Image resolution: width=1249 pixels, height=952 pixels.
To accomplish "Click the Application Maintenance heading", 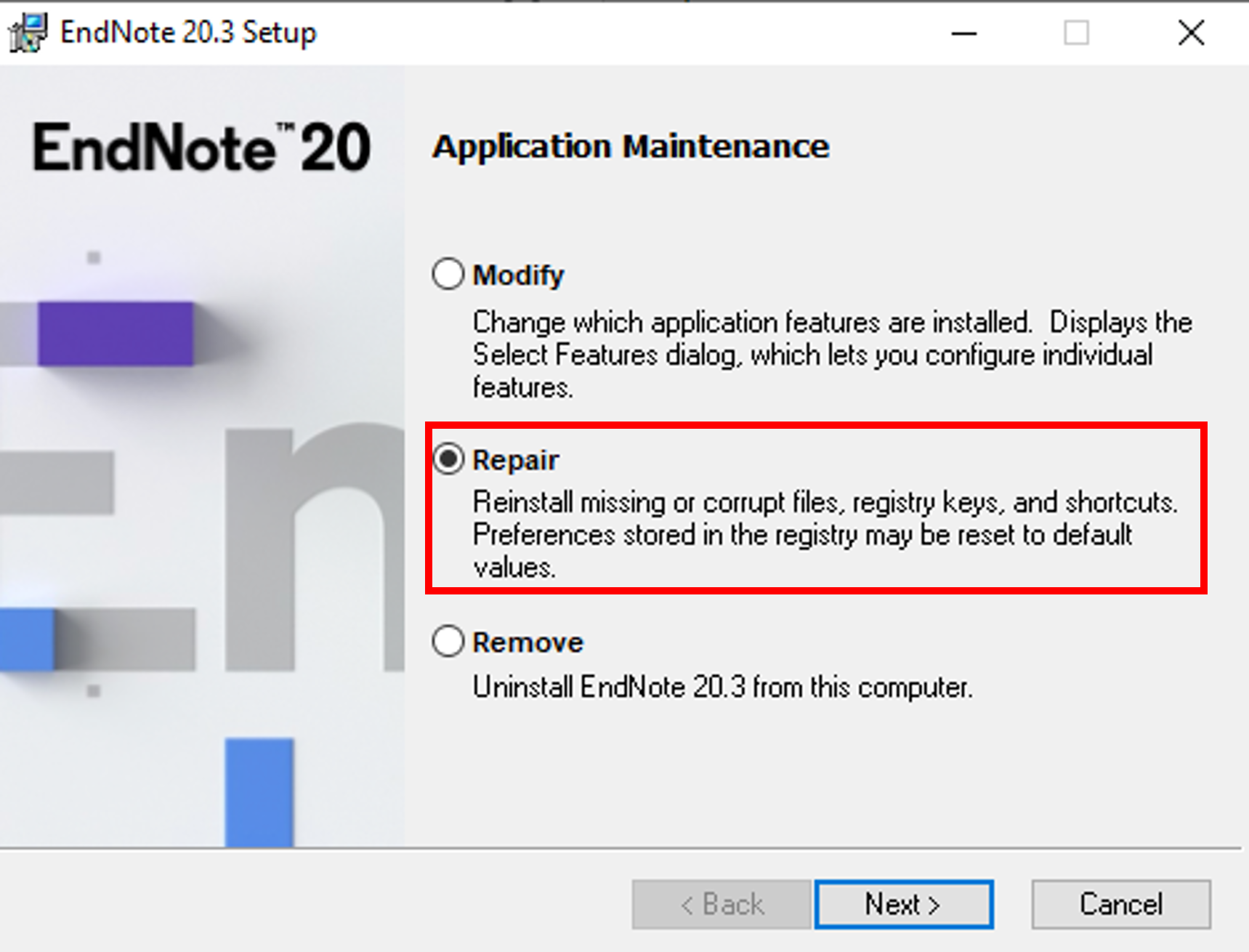I will pyautogui.click(x=631, y=147).
